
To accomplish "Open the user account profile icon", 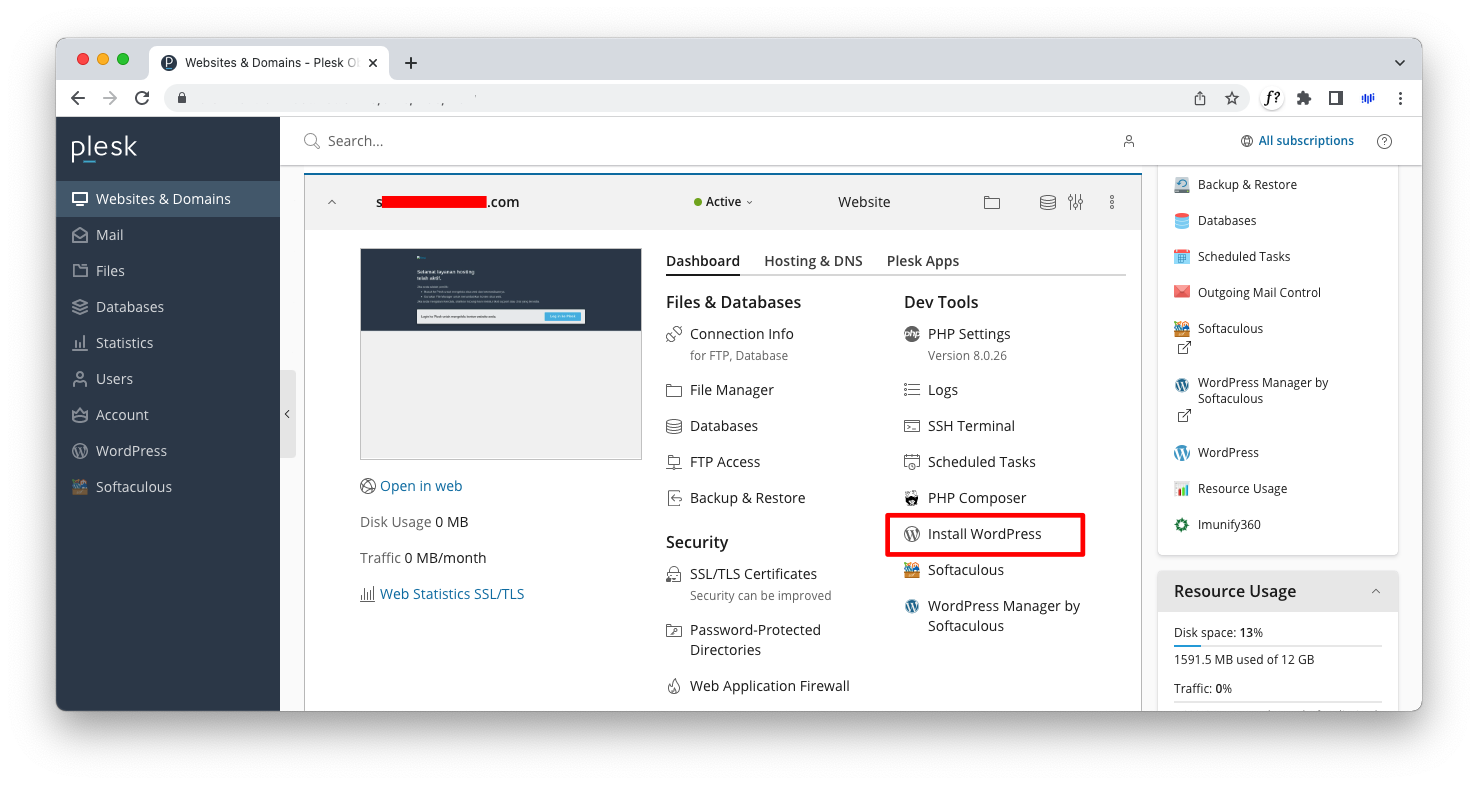I will click(1128, 141).
